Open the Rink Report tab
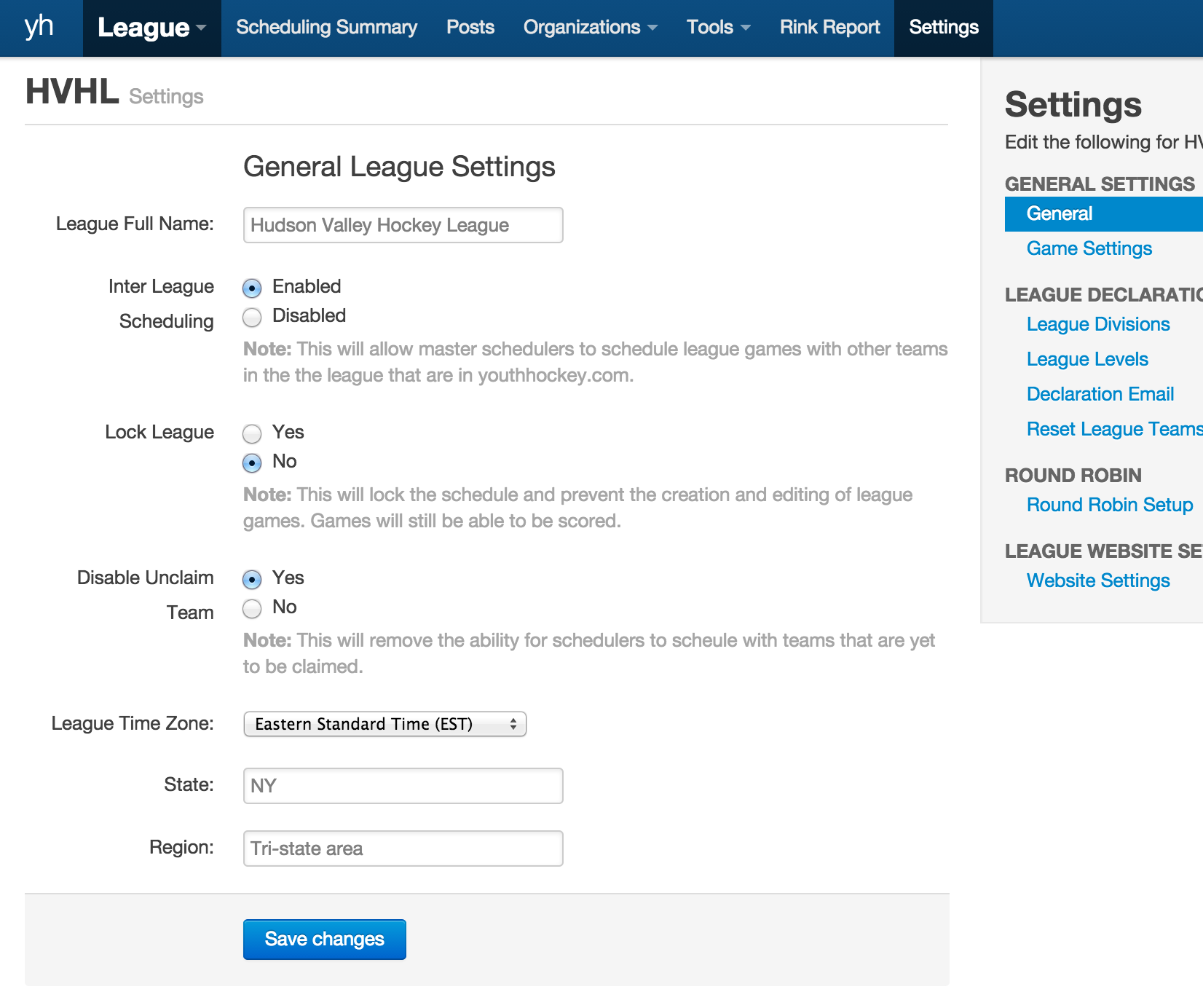This screenshot has height=1008, width=1203. 829,28
